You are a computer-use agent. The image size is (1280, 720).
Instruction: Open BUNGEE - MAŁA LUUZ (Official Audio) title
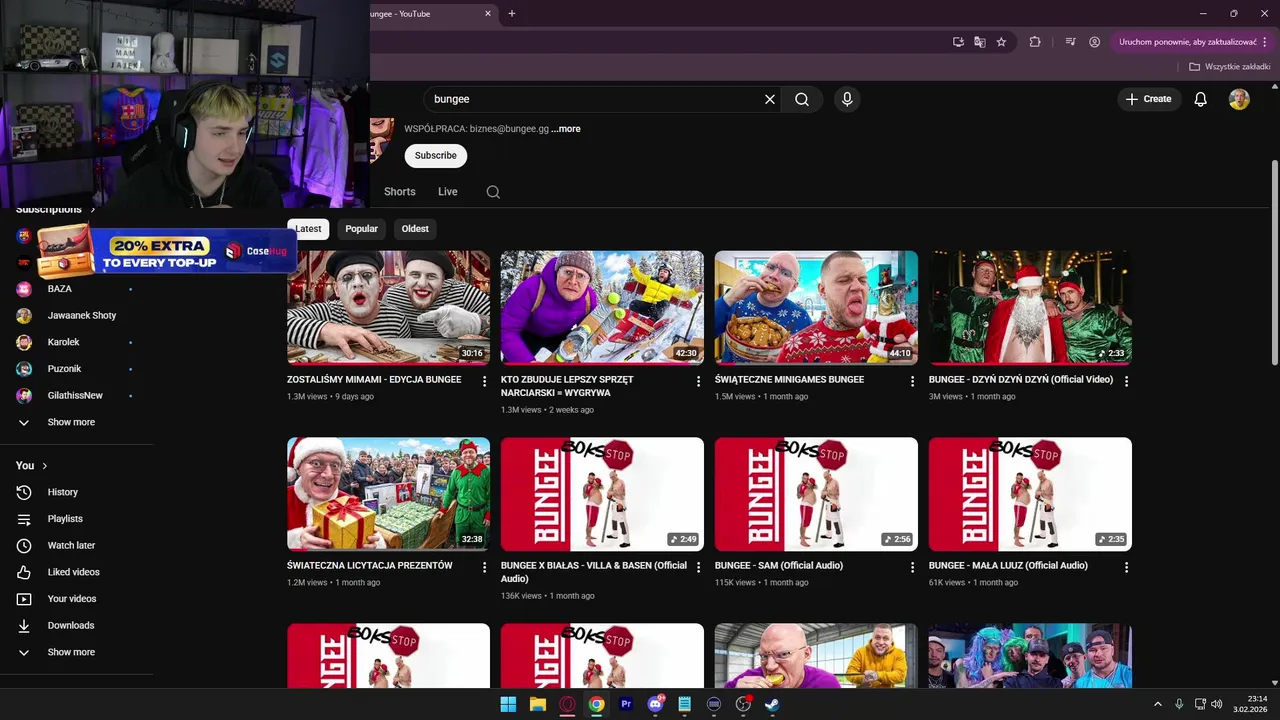pyautogui.click(x=1008, y=566)
